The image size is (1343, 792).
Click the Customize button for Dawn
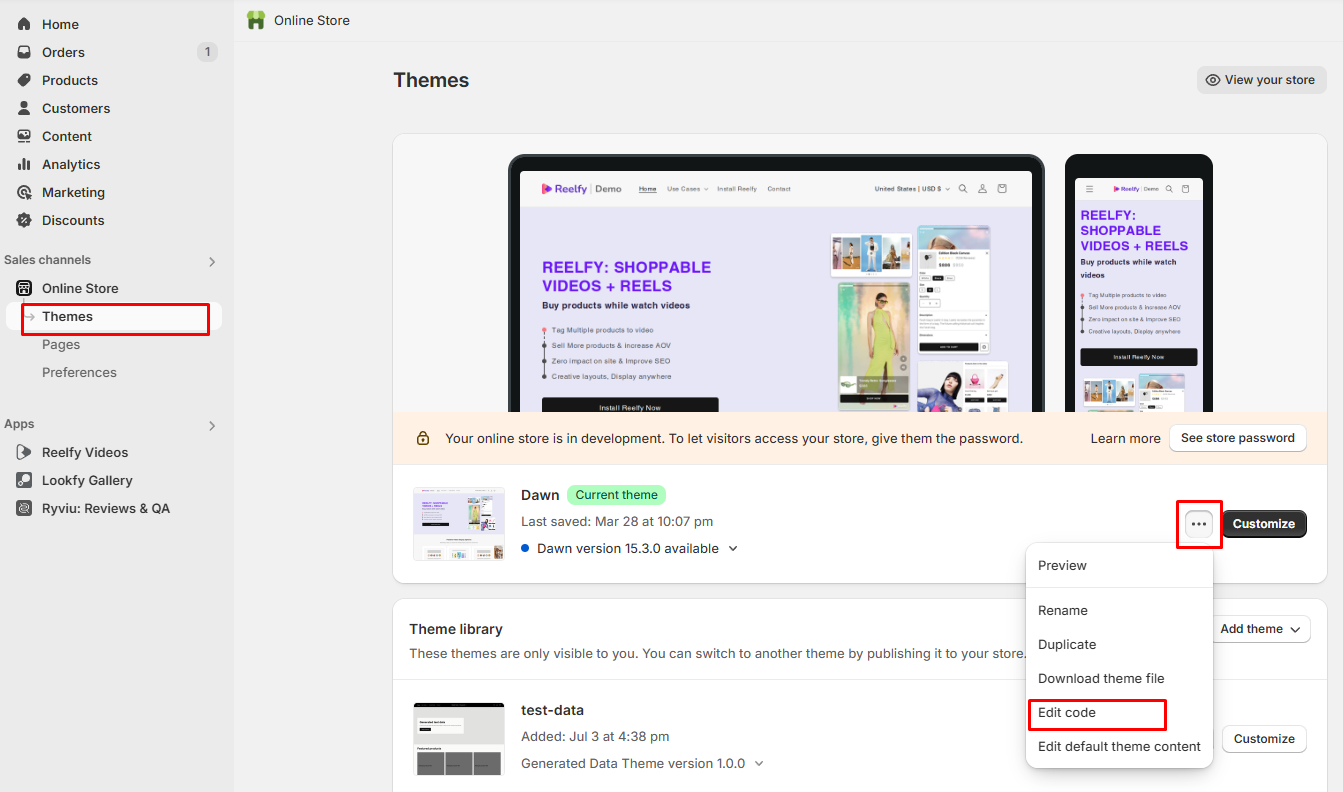pos(1264,524)
